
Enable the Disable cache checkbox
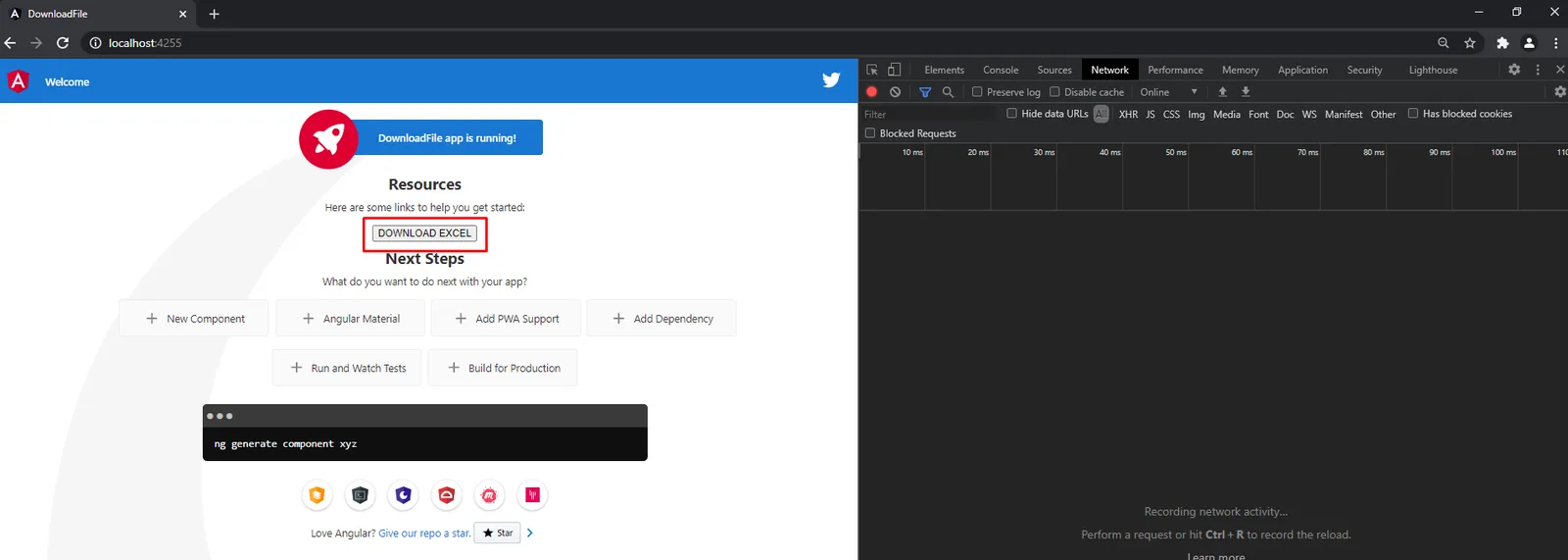click(1054, 91)
